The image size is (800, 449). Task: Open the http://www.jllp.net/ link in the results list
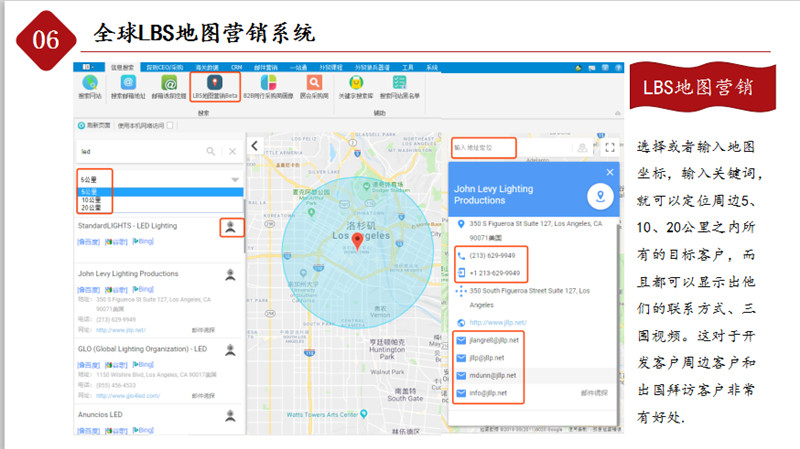pos(121,330)
